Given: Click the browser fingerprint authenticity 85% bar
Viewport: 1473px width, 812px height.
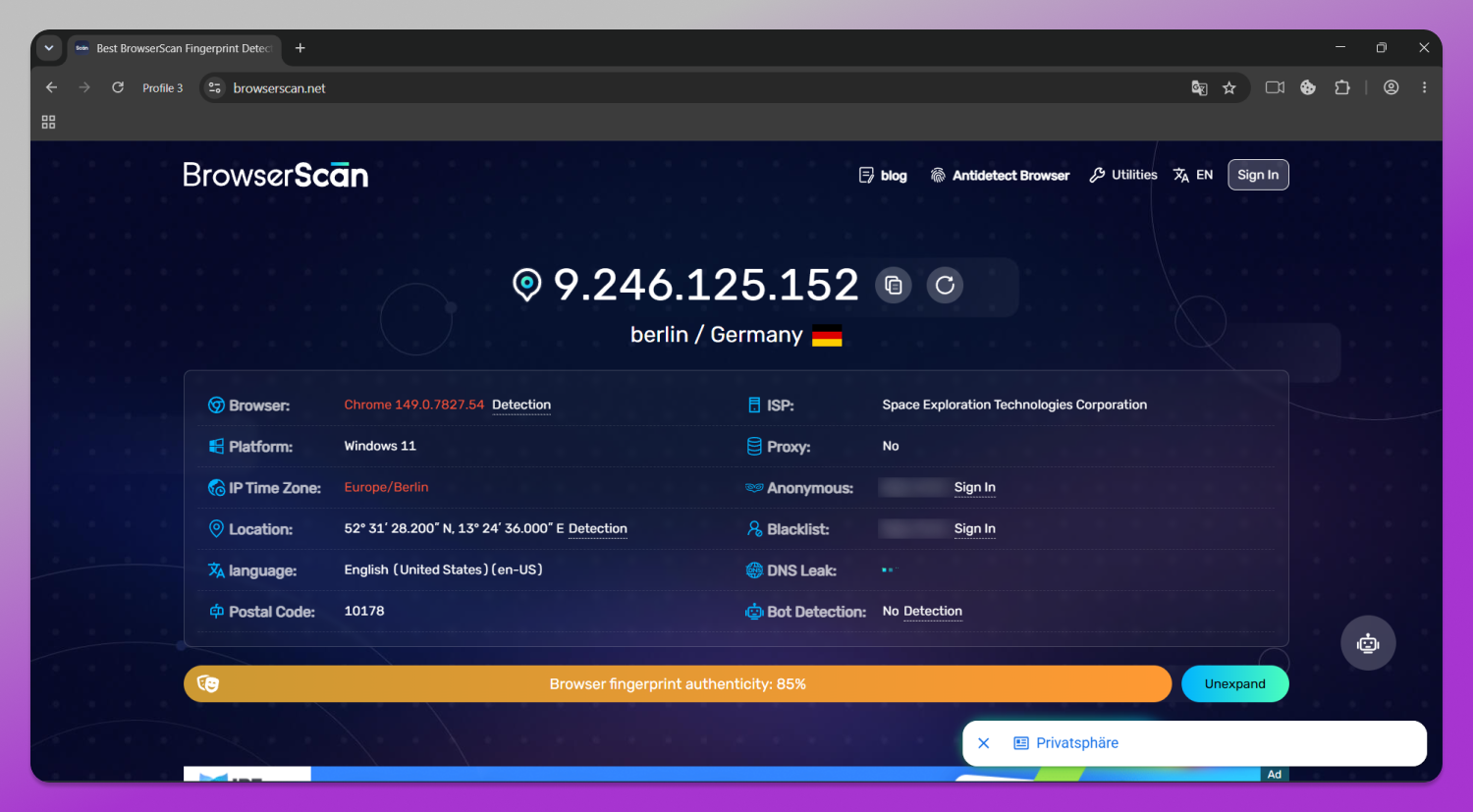Looking at the screenshot, I should point(678,684).
